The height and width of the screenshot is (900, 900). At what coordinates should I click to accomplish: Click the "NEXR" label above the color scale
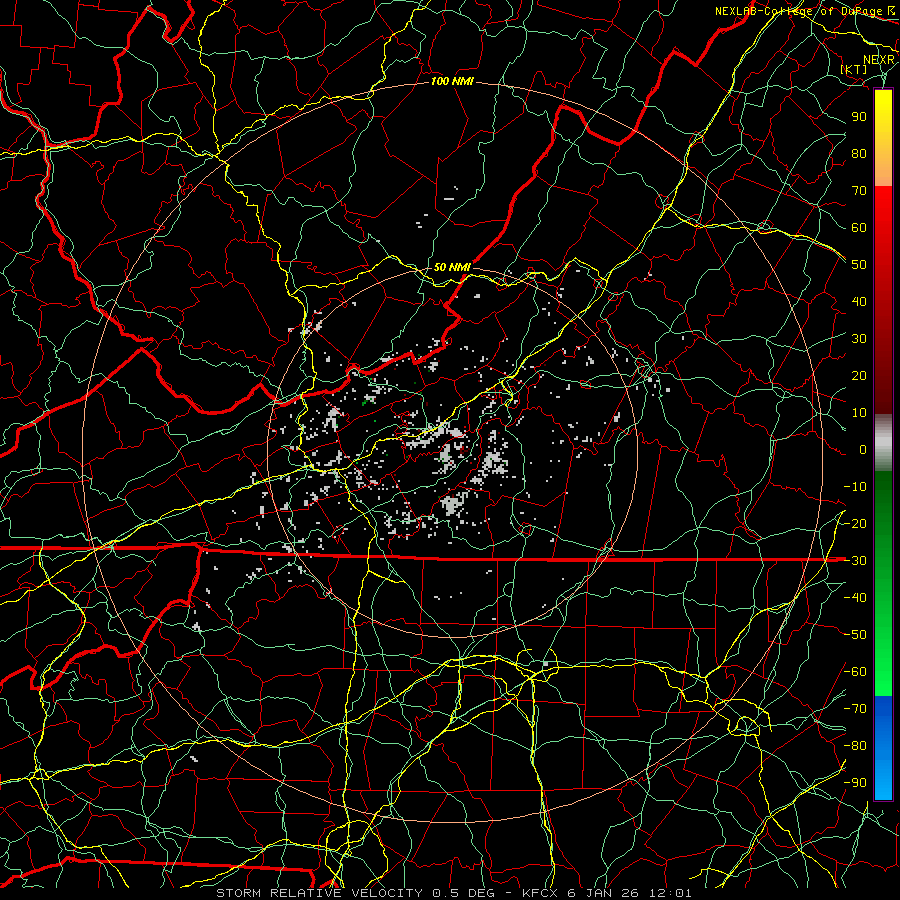879,60
